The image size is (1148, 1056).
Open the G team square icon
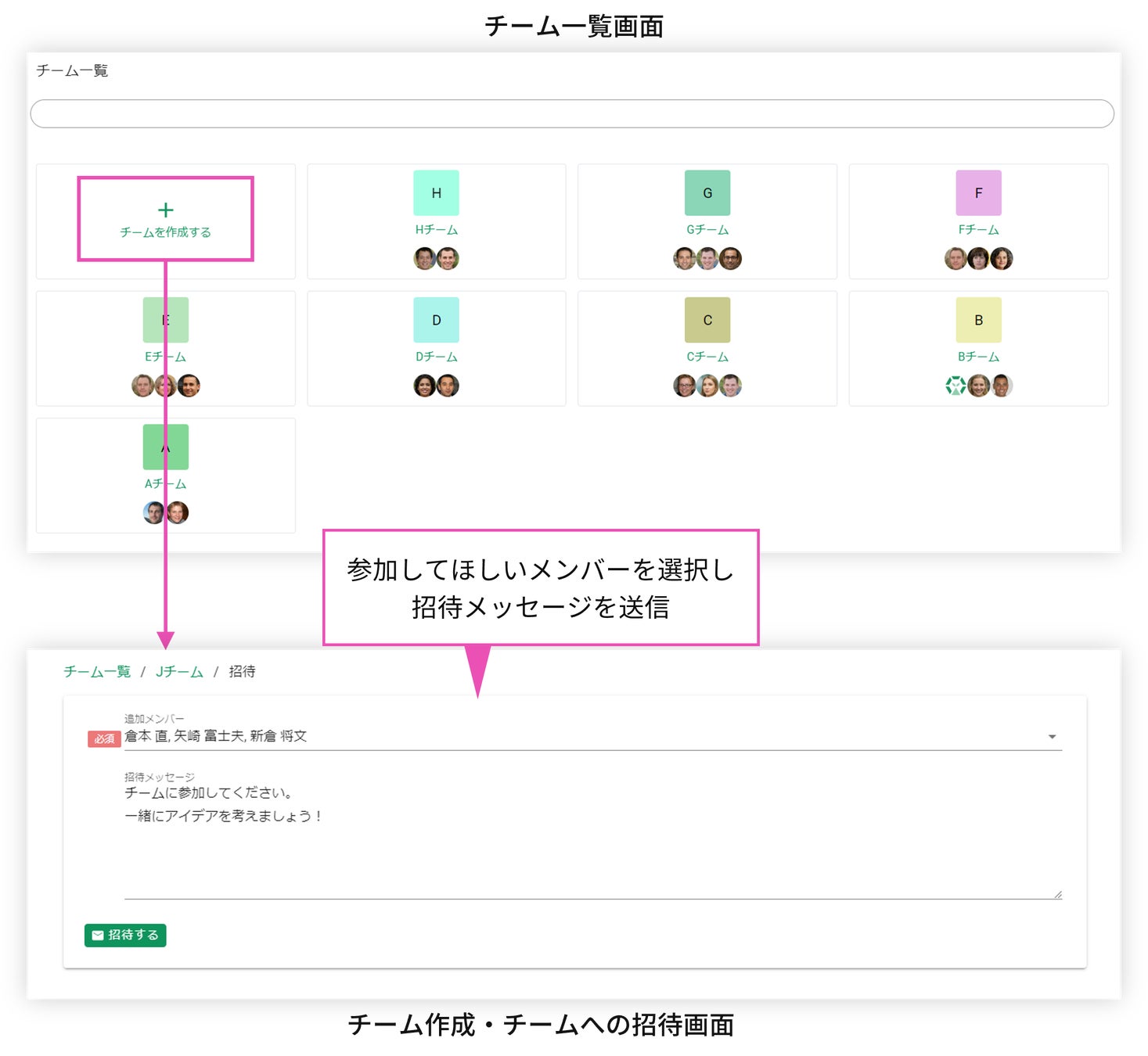[707, 193]
